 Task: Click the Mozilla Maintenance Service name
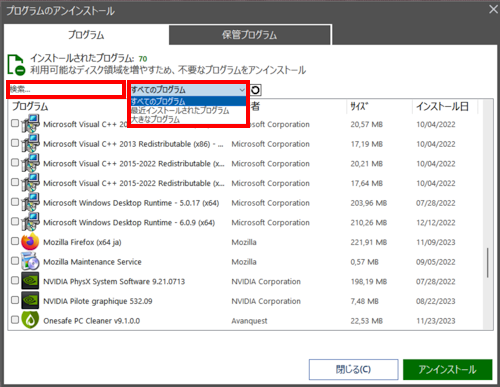[x=92, y=262]
